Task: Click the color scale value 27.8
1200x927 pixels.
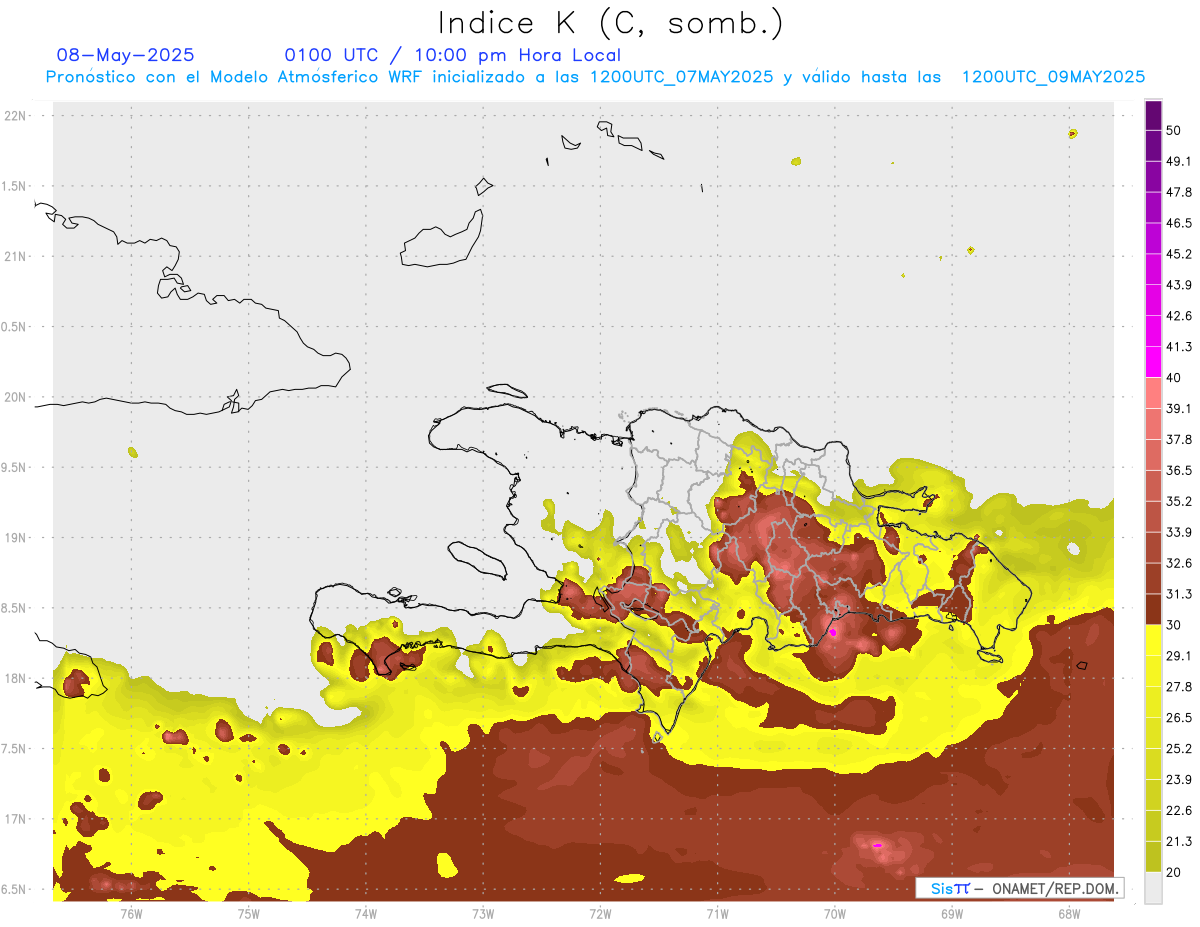Action: tap(1178, 687)
